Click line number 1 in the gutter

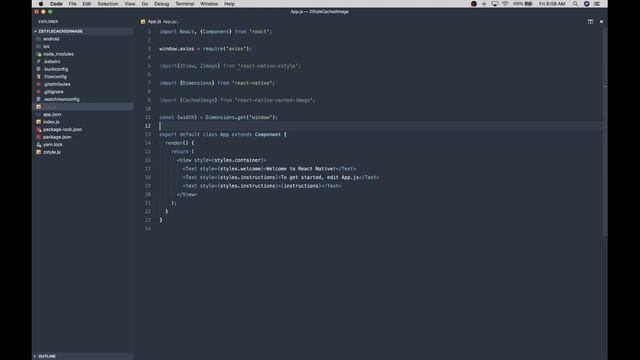click(149, 31)
